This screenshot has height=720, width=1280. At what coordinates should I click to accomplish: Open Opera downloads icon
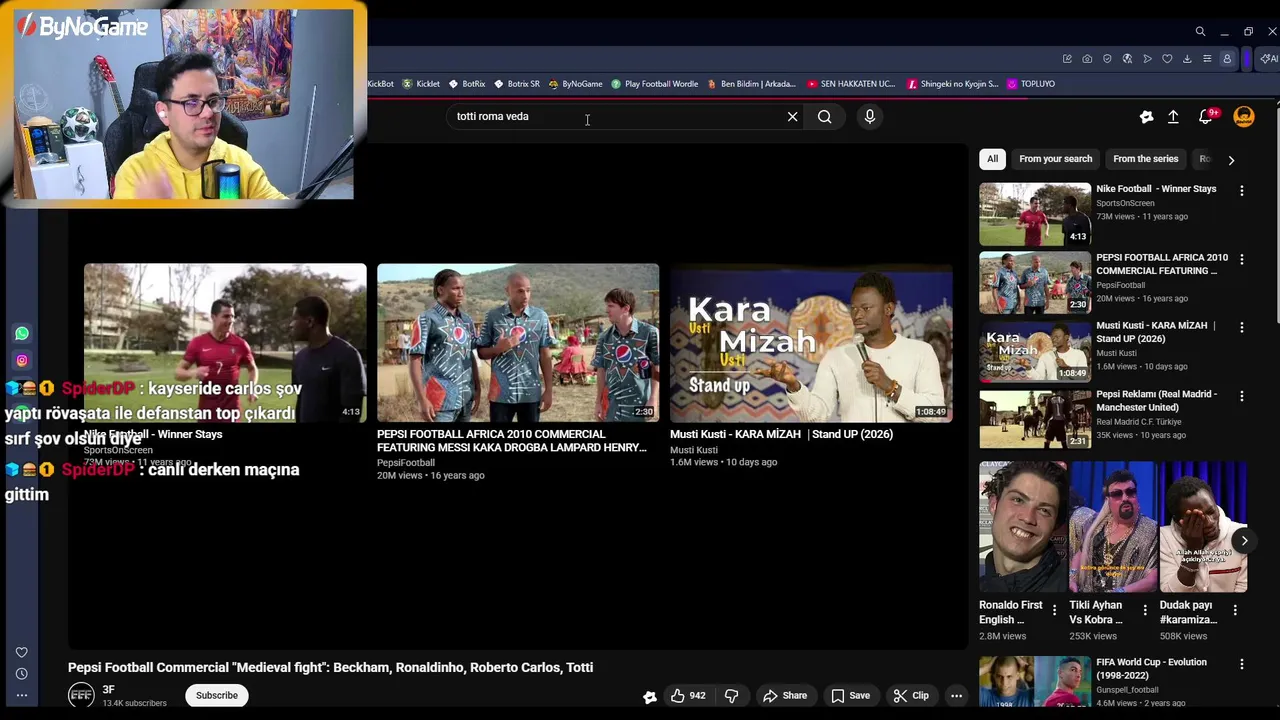click(1187, 59)
